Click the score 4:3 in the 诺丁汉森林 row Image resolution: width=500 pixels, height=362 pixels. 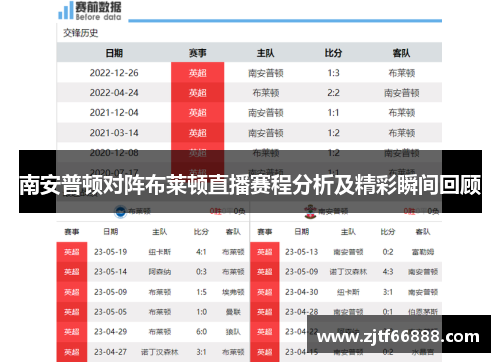coord(388,272)
